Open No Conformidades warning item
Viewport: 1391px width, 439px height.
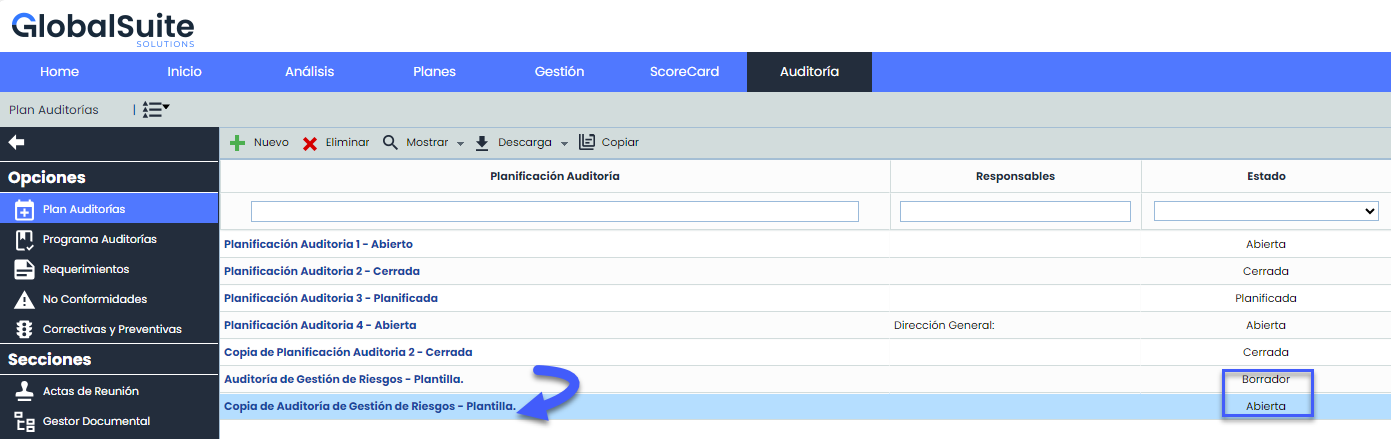coord(94,299)
